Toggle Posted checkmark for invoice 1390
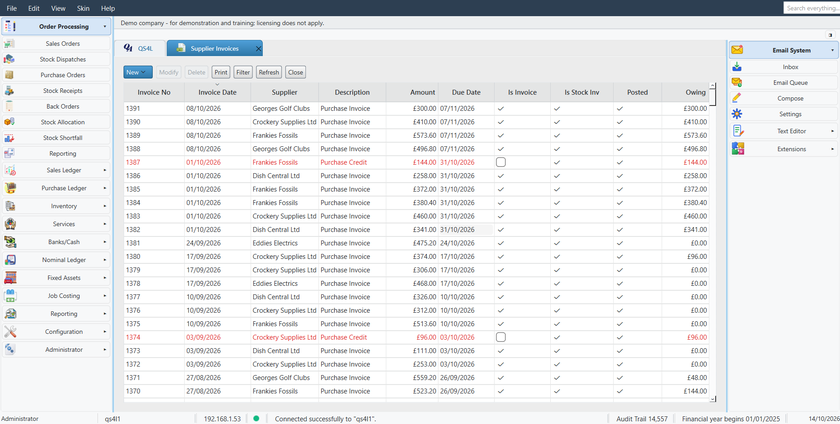 click(620, 122)
